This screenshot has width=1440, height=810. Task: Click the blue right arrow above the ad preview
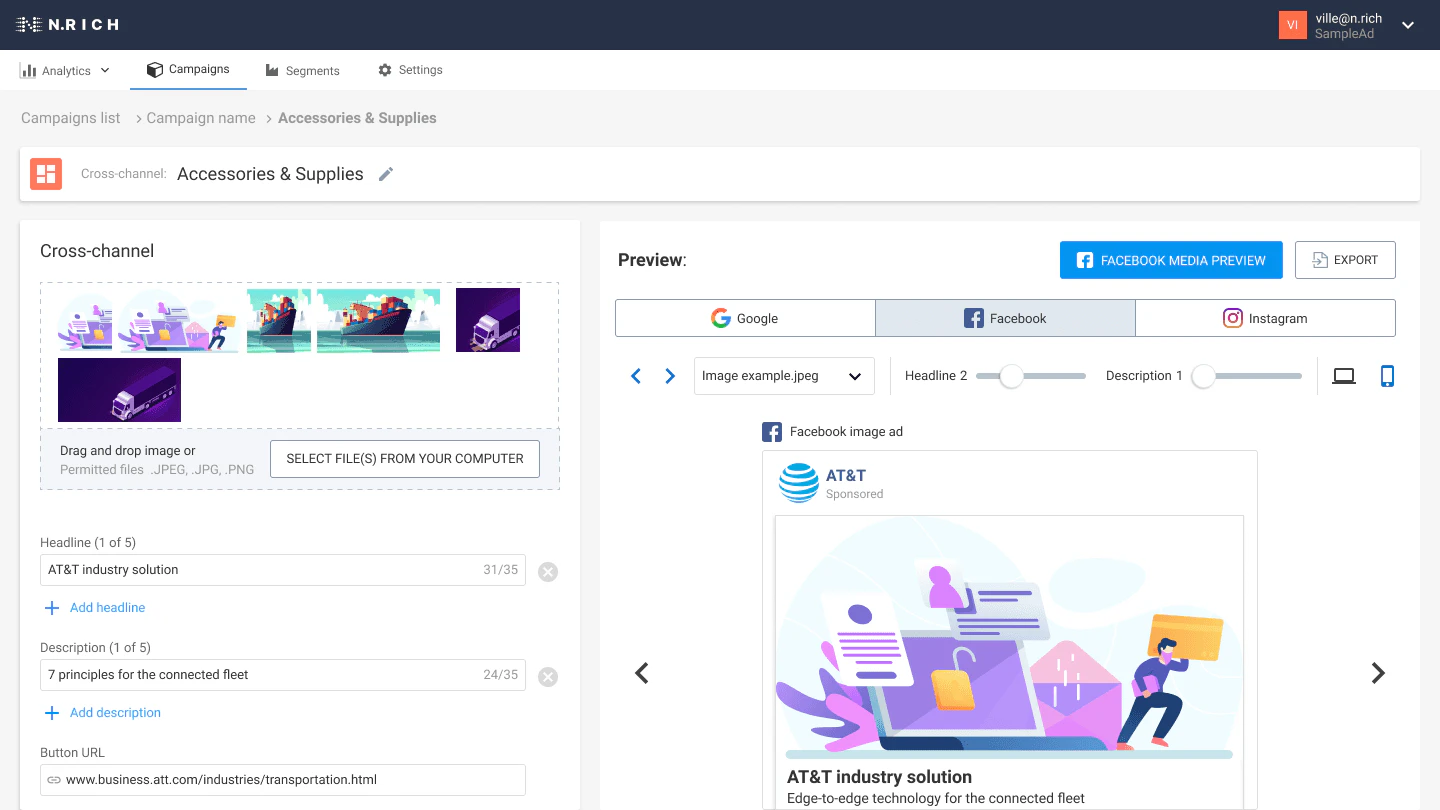click(x=669, y=376)
